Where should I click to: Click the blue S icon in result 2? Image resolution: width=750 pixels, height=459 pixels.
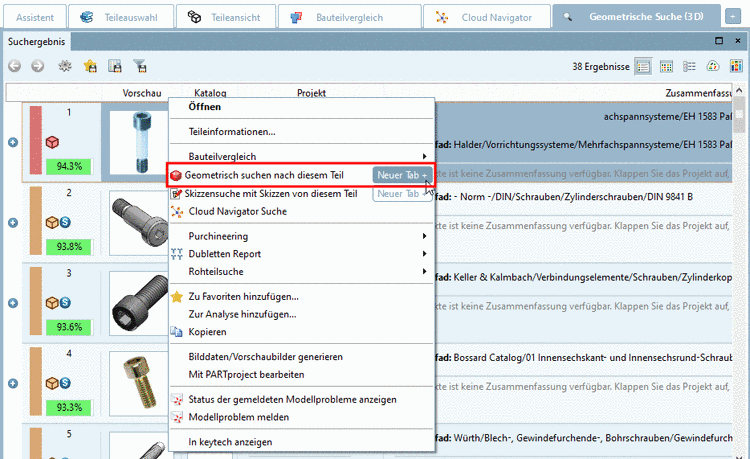click(65, 222)
